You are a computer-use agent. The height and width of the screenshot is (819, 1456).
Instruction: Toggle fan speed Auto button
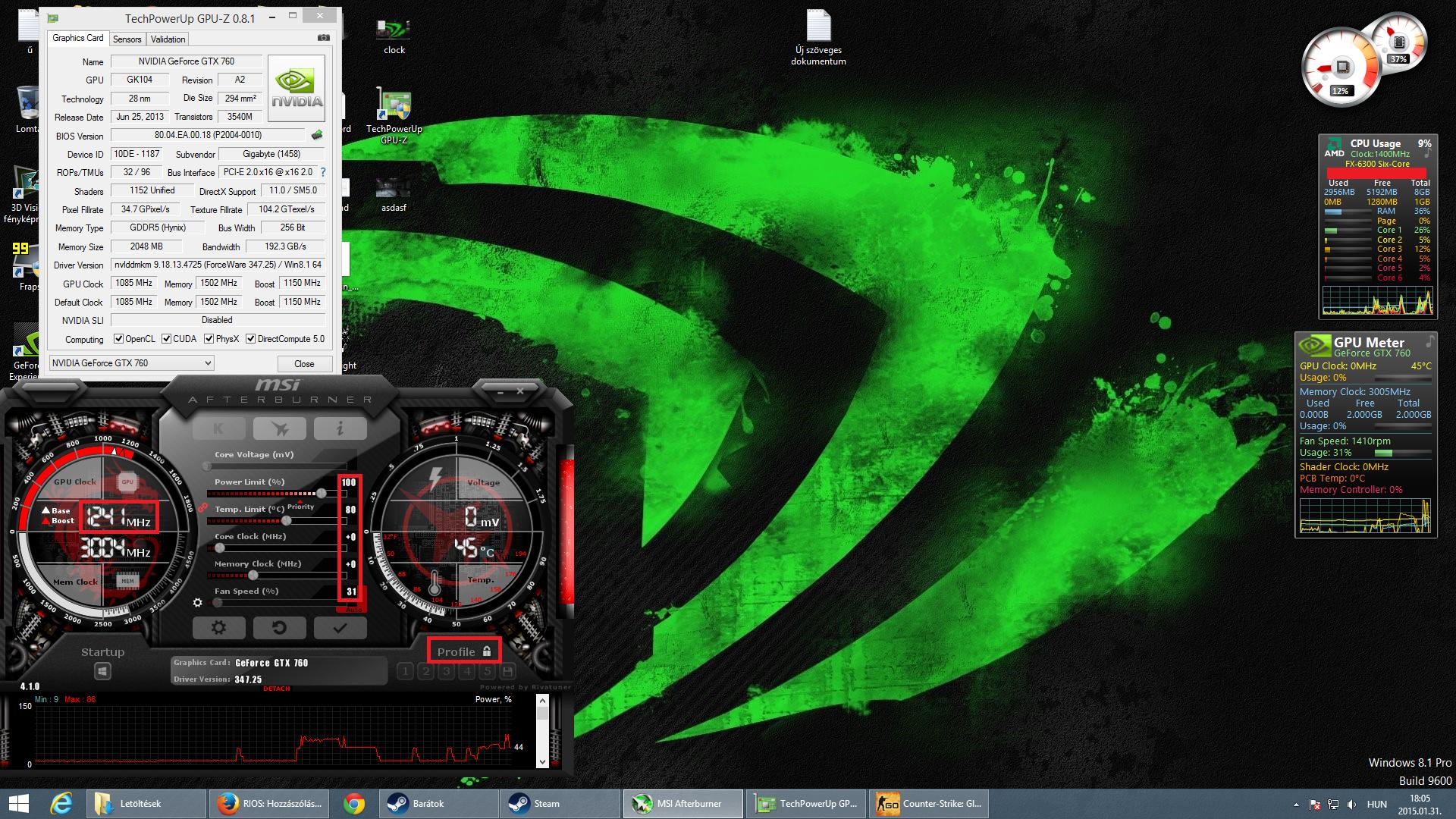[x=353, y=609]
